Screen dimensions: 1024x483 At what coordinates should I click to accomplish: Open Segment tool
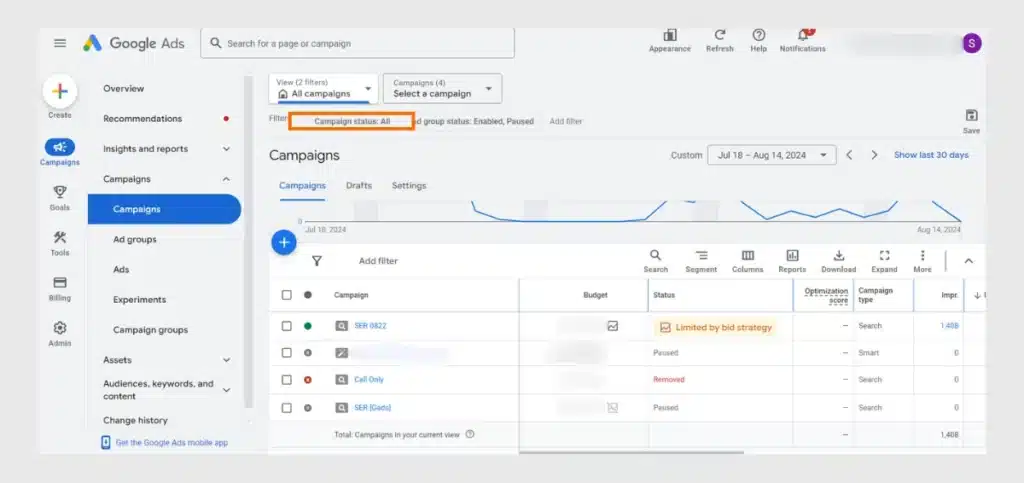(701, 255)
